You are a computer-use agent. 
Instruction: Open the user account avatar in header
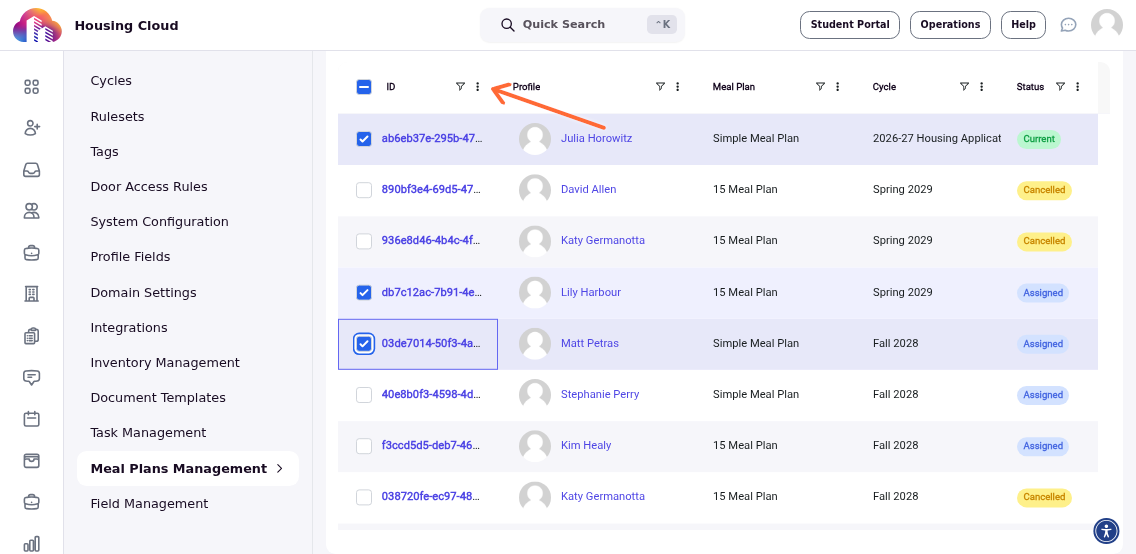(x=1107, y=25)
